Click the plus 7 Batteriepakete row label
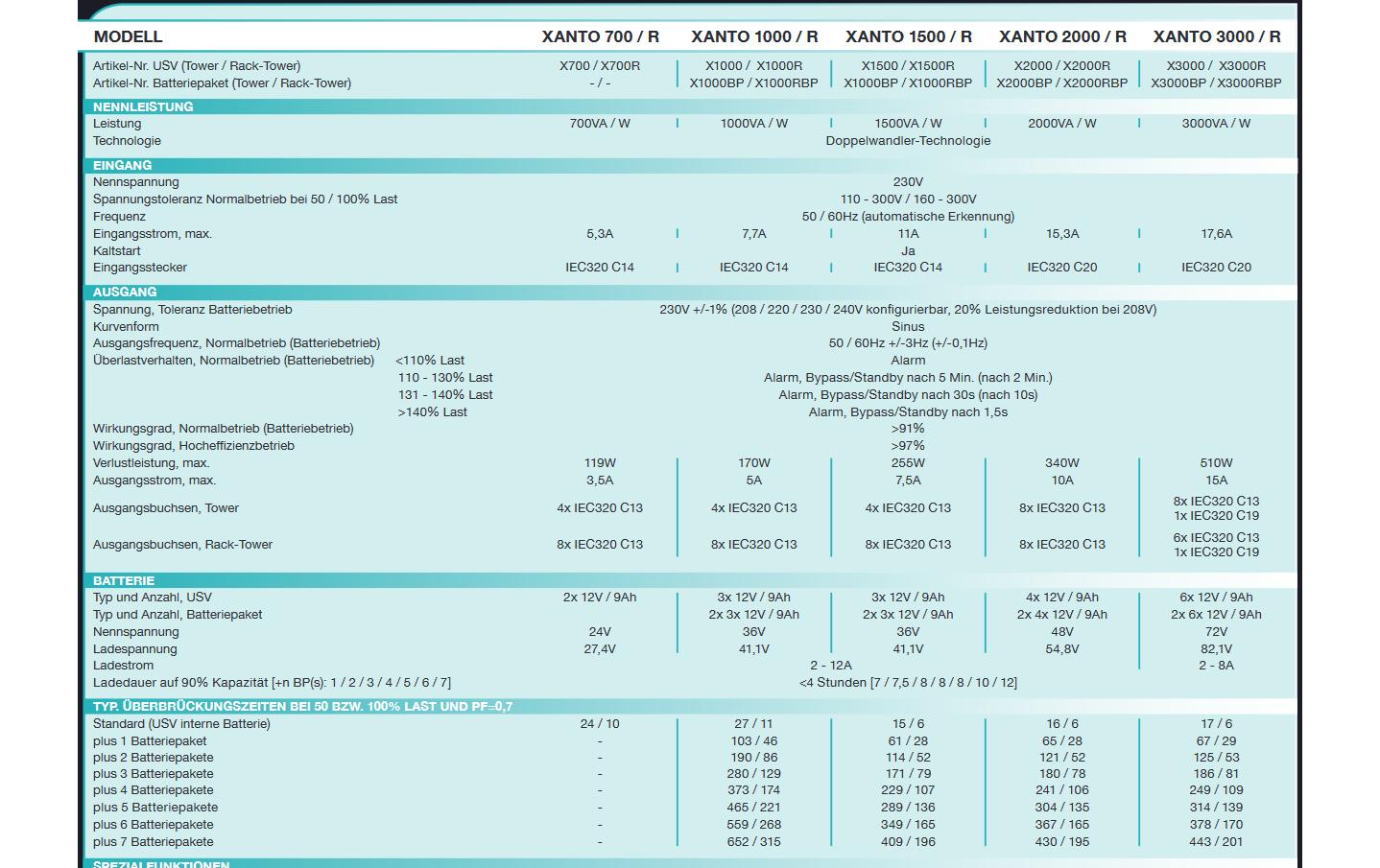Viewport: 1380px width, 868px height. tap(154, 842)
